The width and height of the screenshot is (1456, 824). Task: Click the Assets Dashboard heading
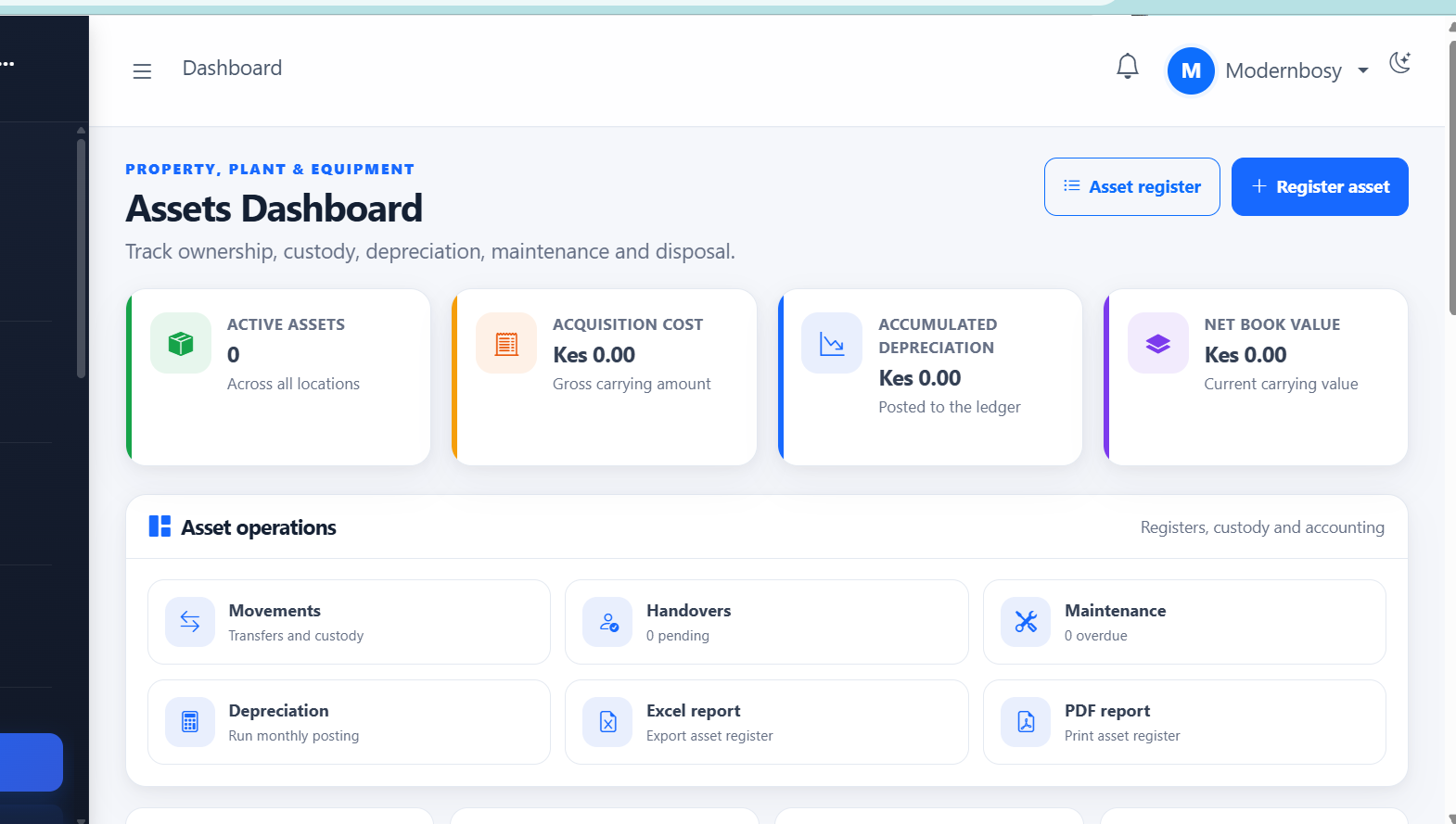pyautogui.click(x=274, y=209)
